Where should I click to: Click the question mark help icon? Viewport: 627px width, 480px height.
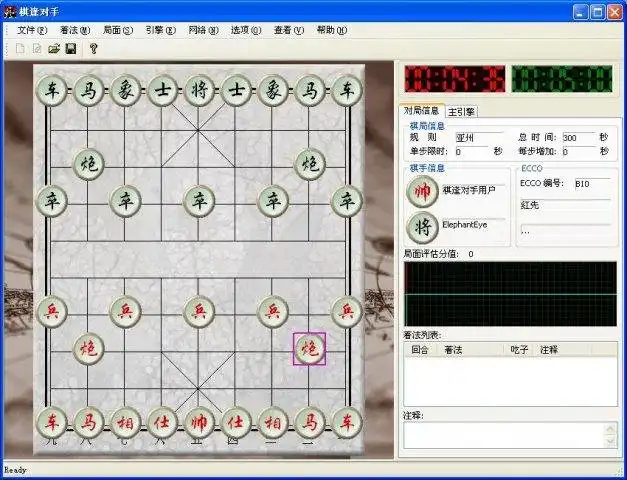(x=94, y=49)
